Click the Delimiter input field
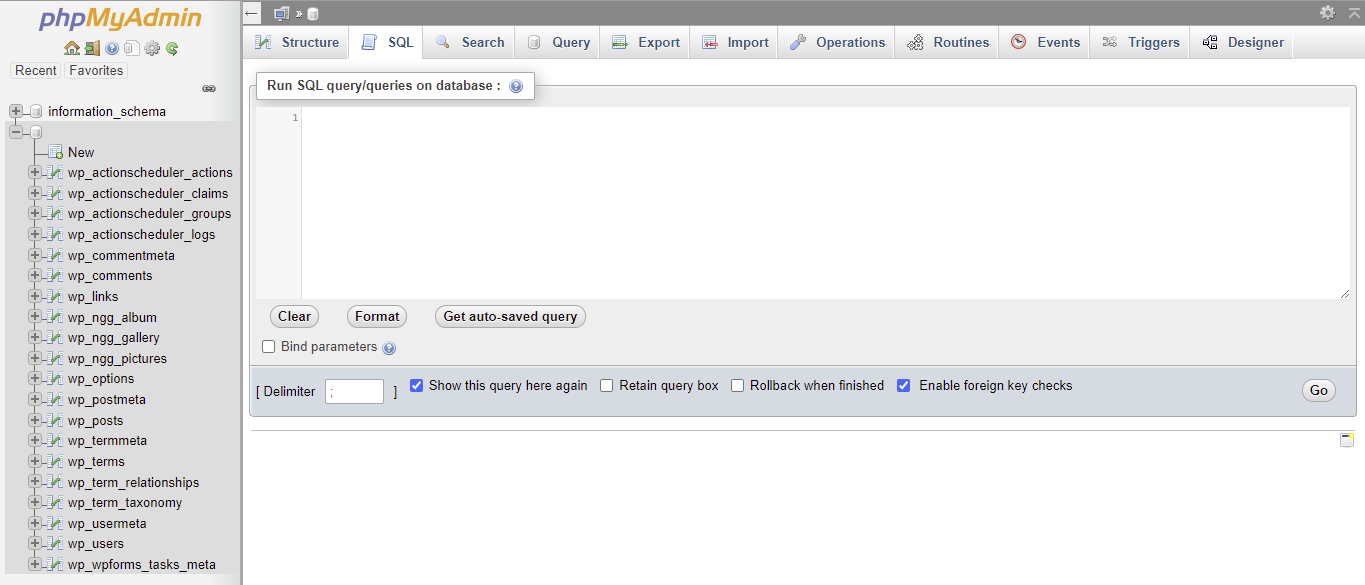 click(354, 392)
